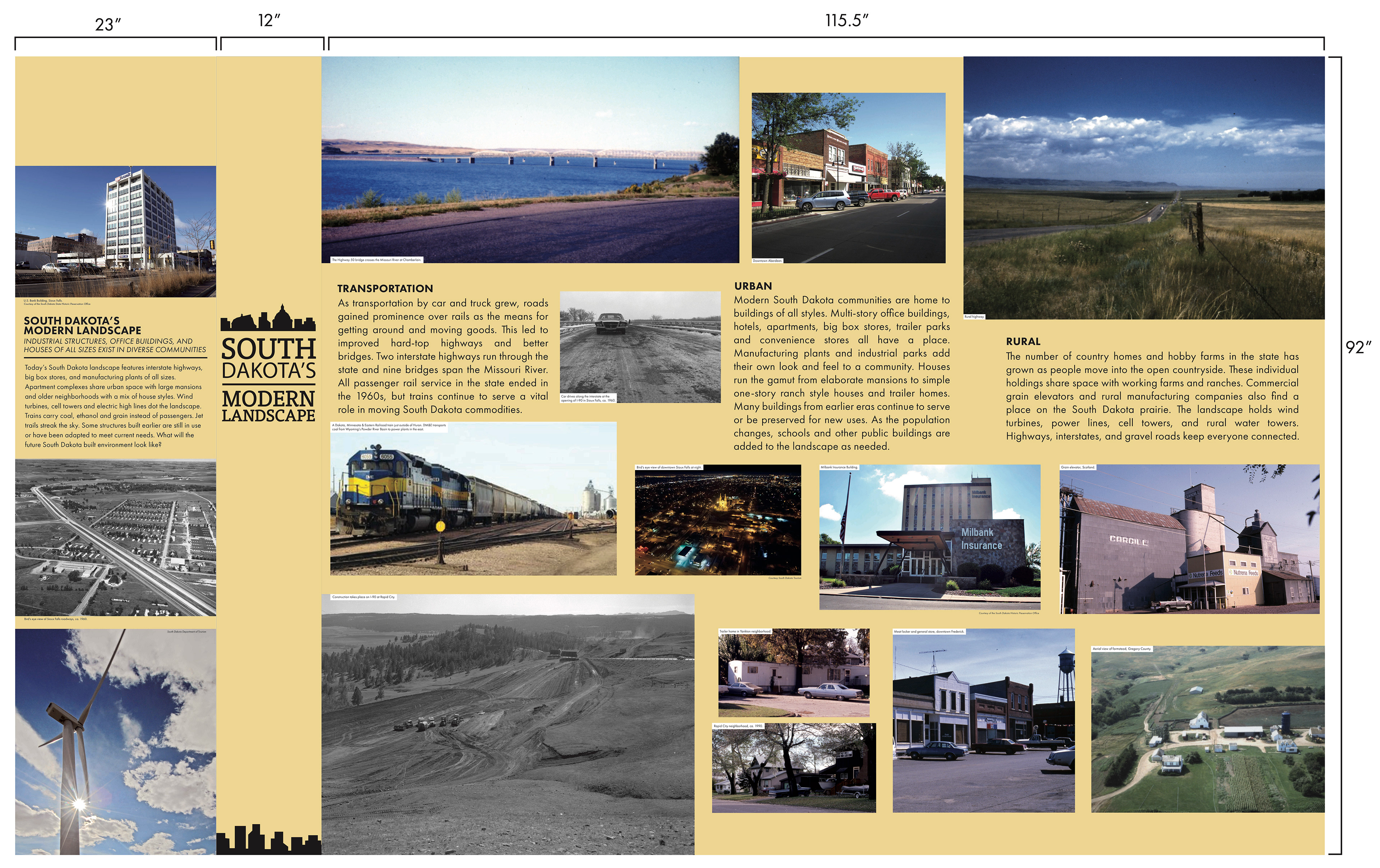Select the "SOUTH DAKOTA'S MODERN LANDSCAPE" left panel heading
This screenshot has width=1380, height=868.
(x=82, y=325)
